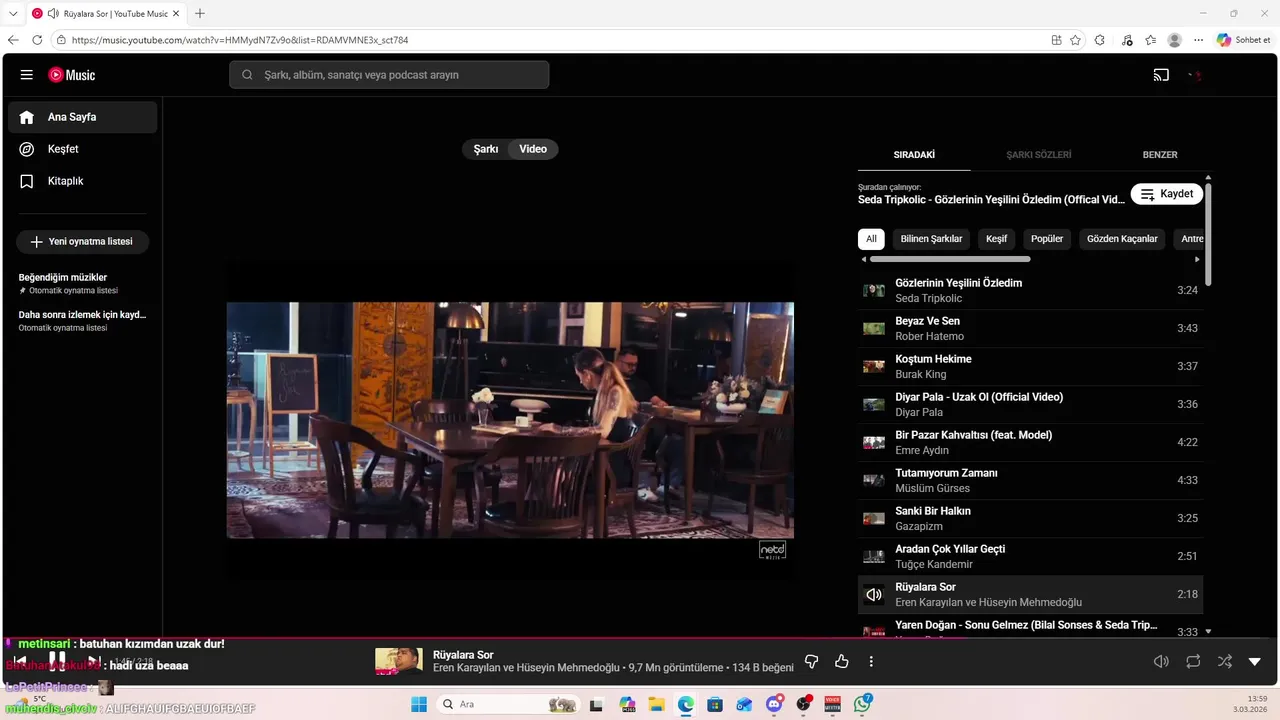The height and width of the screenshot is (720, 1280).
Task: Select the Popüler filter chip
Action: click(x=1047, y=239)
